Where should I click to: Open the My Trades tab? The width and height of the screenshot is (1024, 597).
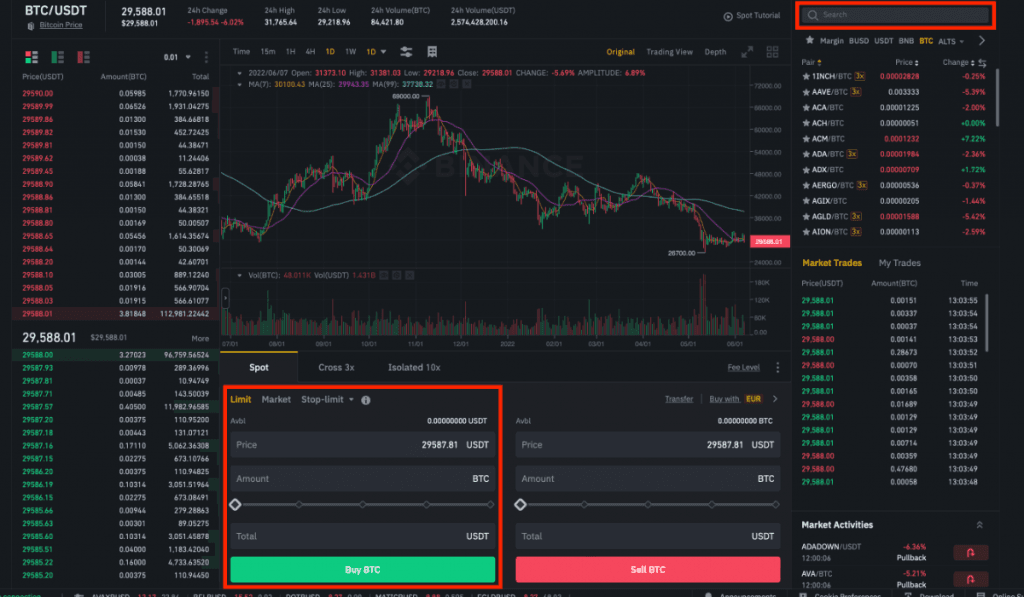click(899, 263)
